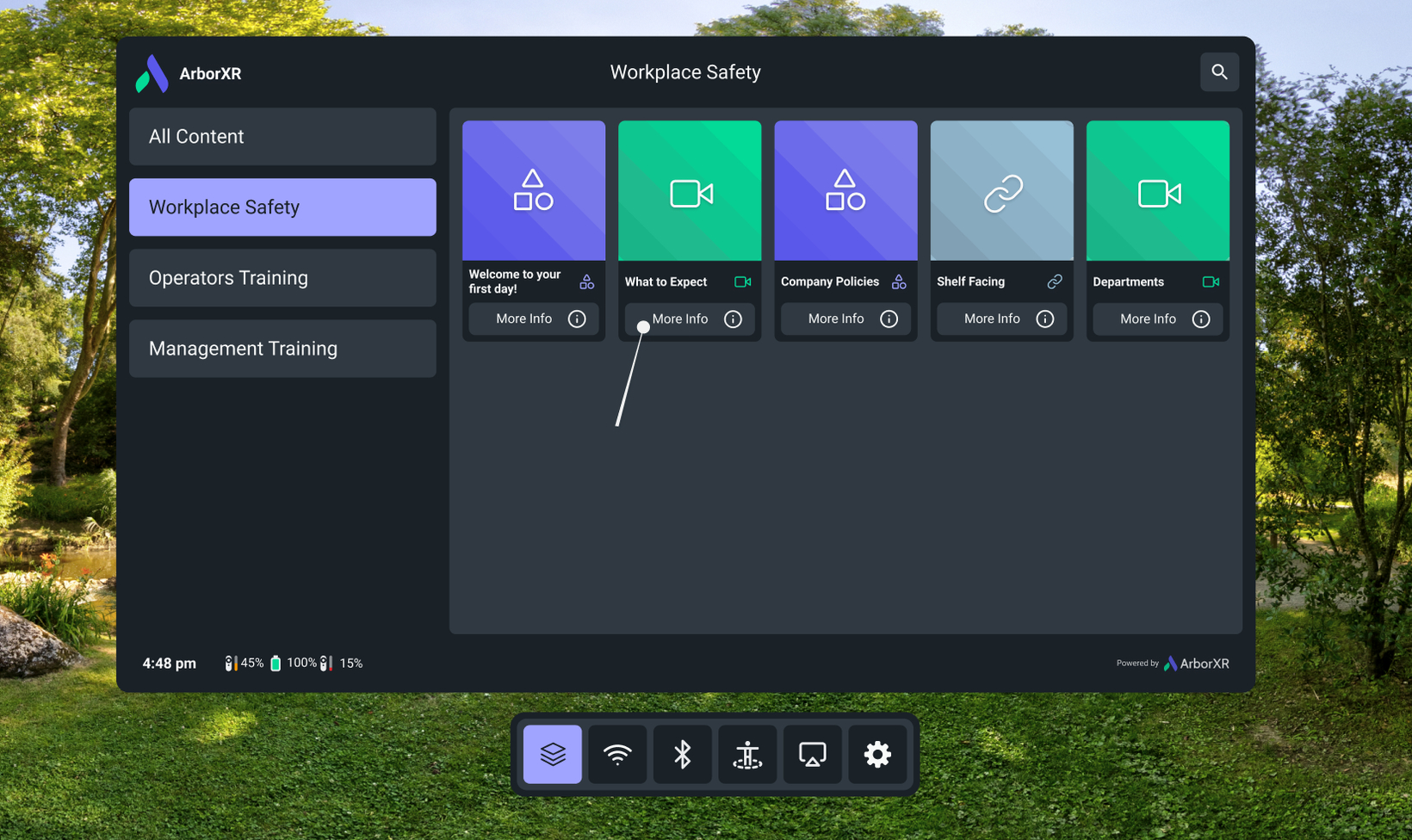
Task: Click More Info under Departments
Action: tap(1158, 319)
